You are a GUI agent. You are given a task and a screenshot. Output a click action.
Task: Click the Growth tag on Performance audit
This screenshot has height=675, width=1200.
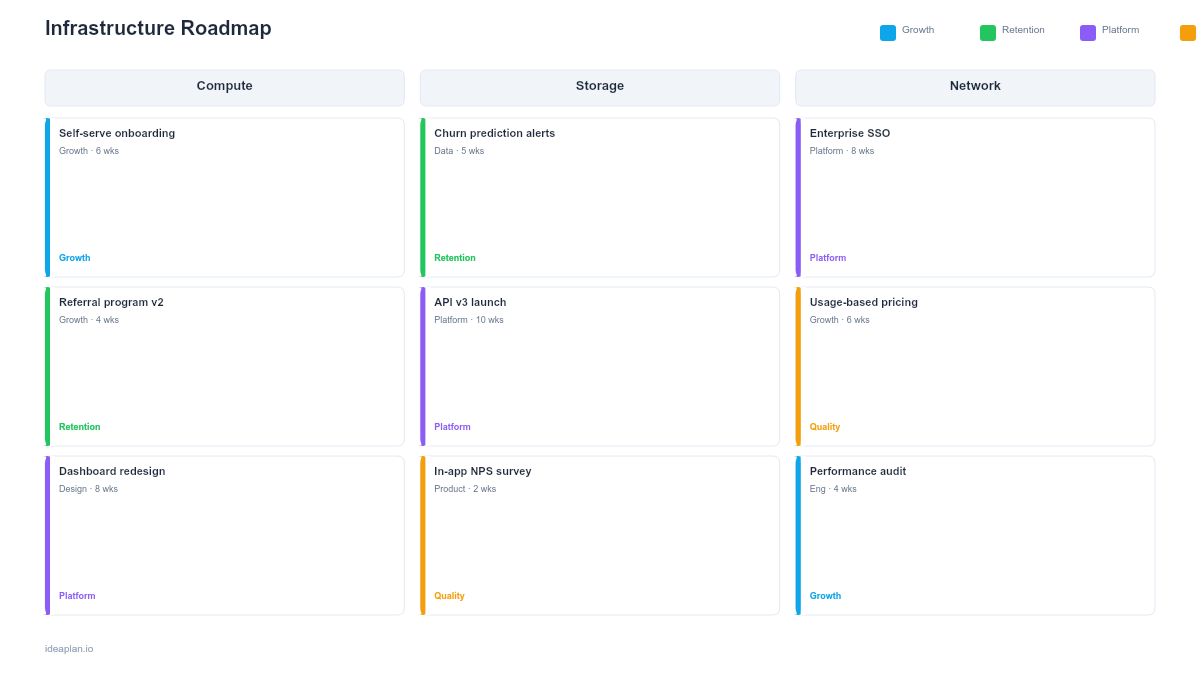825,596
